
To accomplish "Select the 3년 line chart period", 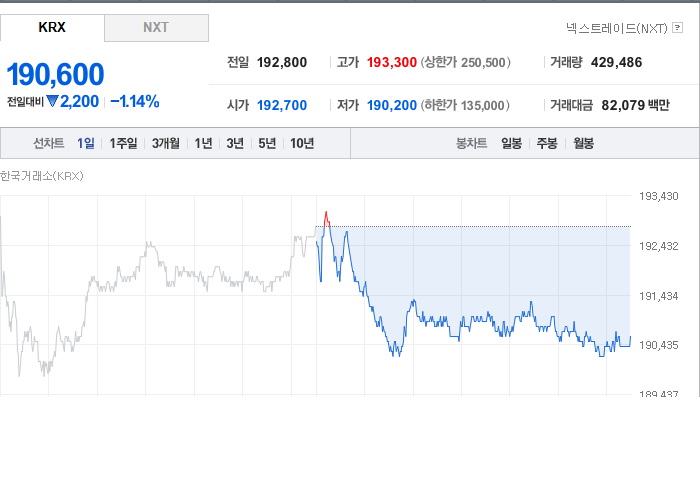I will click(235, 143).
